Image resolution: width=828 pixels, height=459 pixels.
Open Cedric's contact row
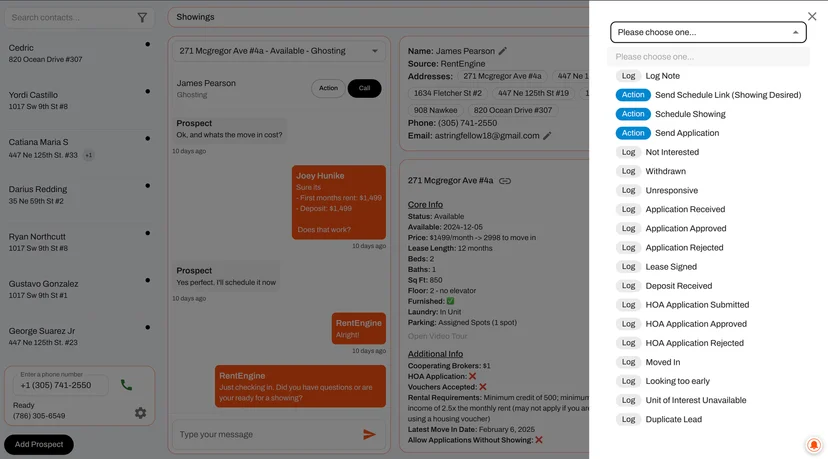(x=79, y=53)
